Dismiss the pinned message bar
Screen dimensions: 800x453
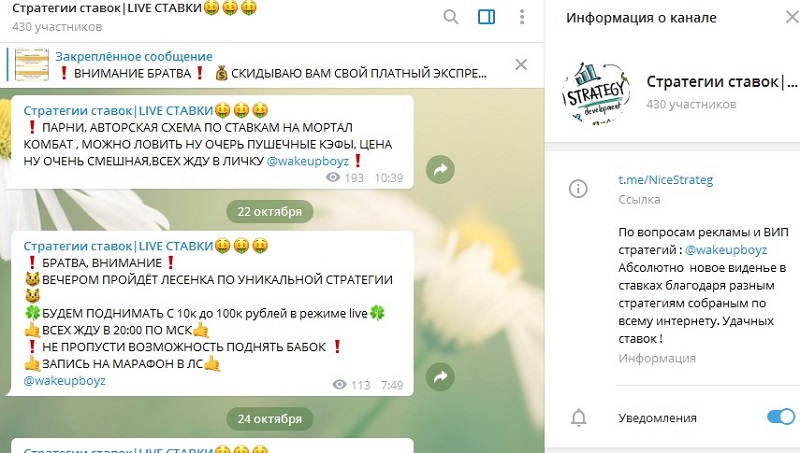point(521,64)
